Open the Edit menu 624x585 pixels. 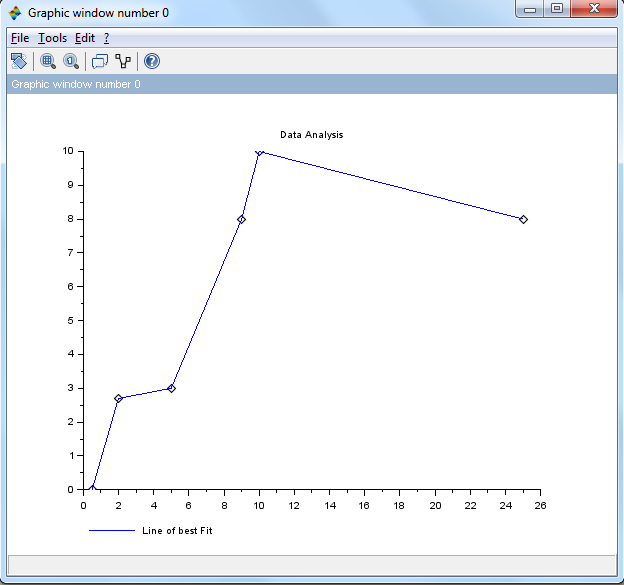85,38
